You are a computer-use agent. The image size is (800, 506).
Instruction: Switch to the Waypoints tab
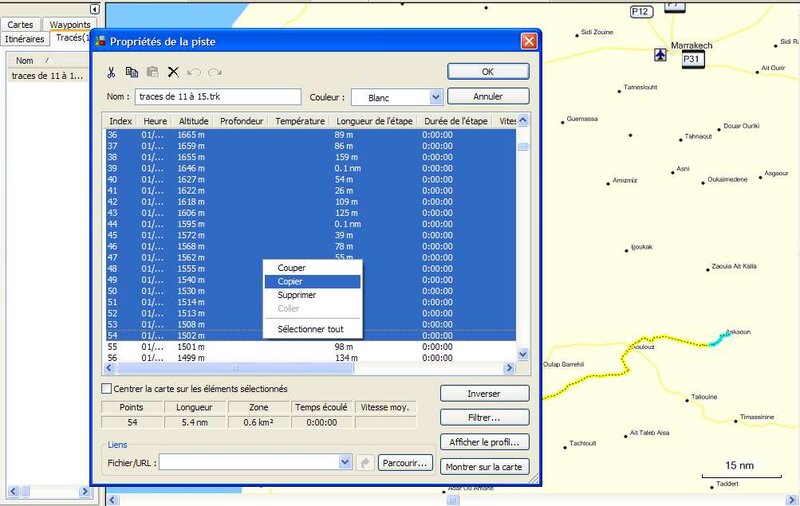click(x=70, y=24)
